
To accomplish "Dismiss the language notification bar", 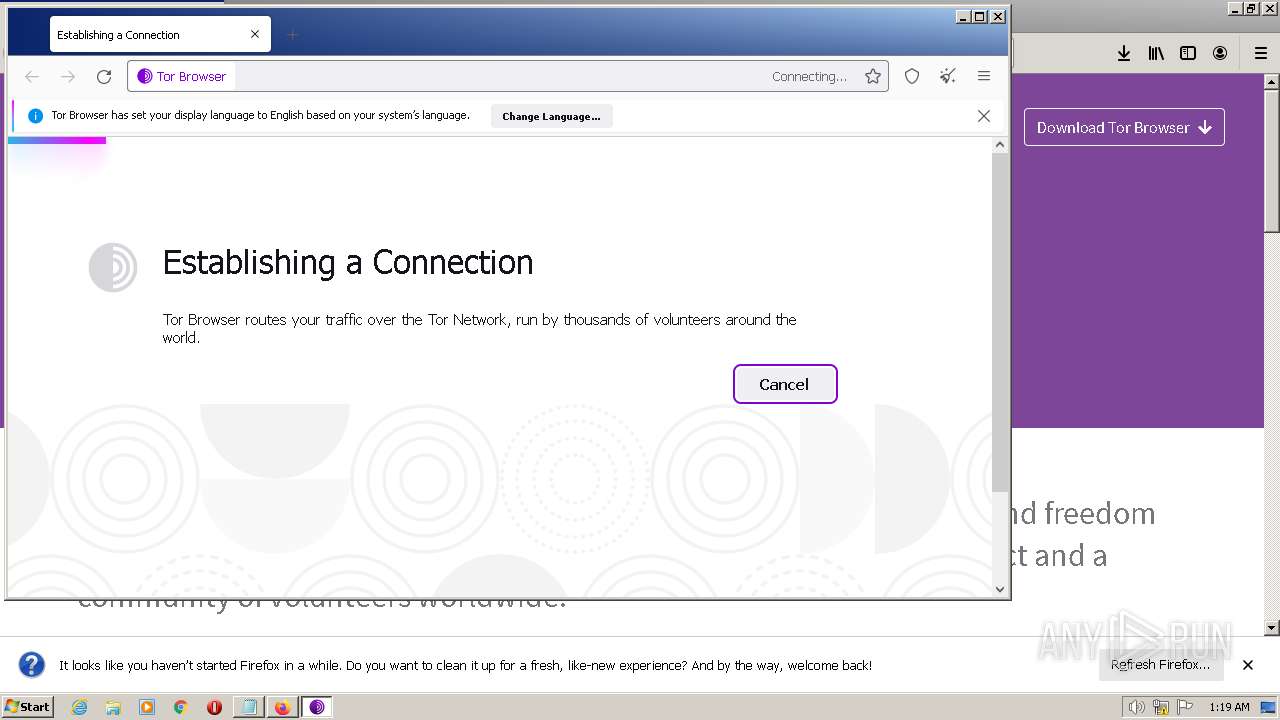I will [984, 116].
